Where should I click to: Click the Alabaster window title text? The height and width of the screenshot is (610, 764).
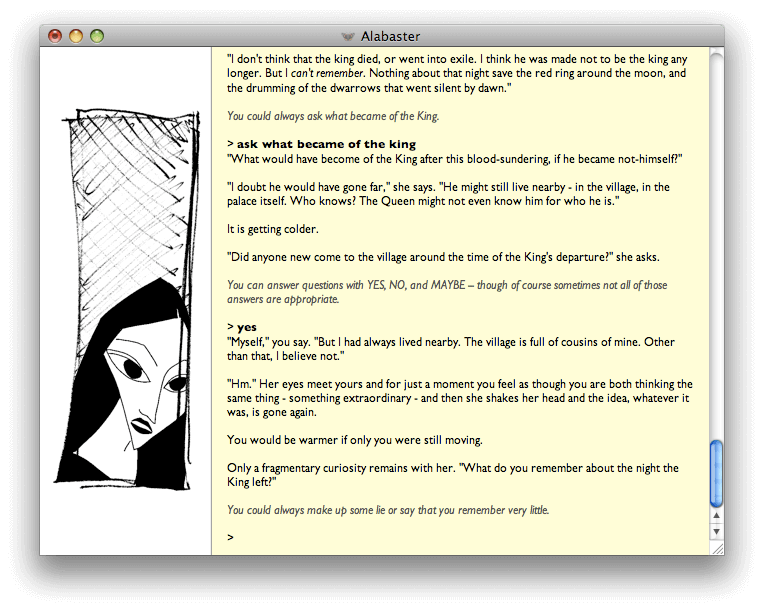point(390,37)
